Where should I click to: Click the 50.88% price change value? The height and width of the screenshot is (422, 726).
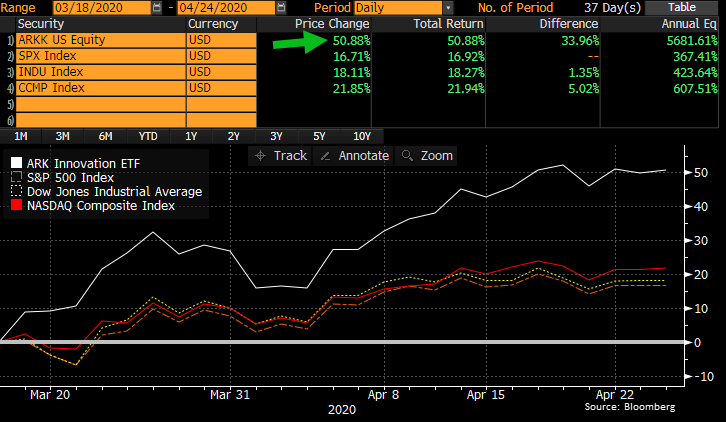pos(351,41)
